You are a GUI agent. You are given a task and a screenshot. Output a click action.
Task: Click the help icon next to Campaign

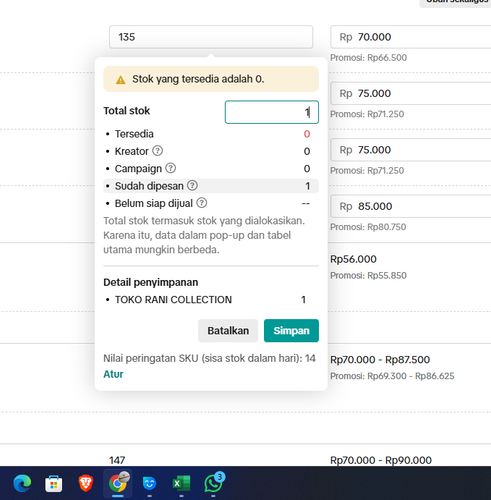pyautogui.click(x=171, y=168)
